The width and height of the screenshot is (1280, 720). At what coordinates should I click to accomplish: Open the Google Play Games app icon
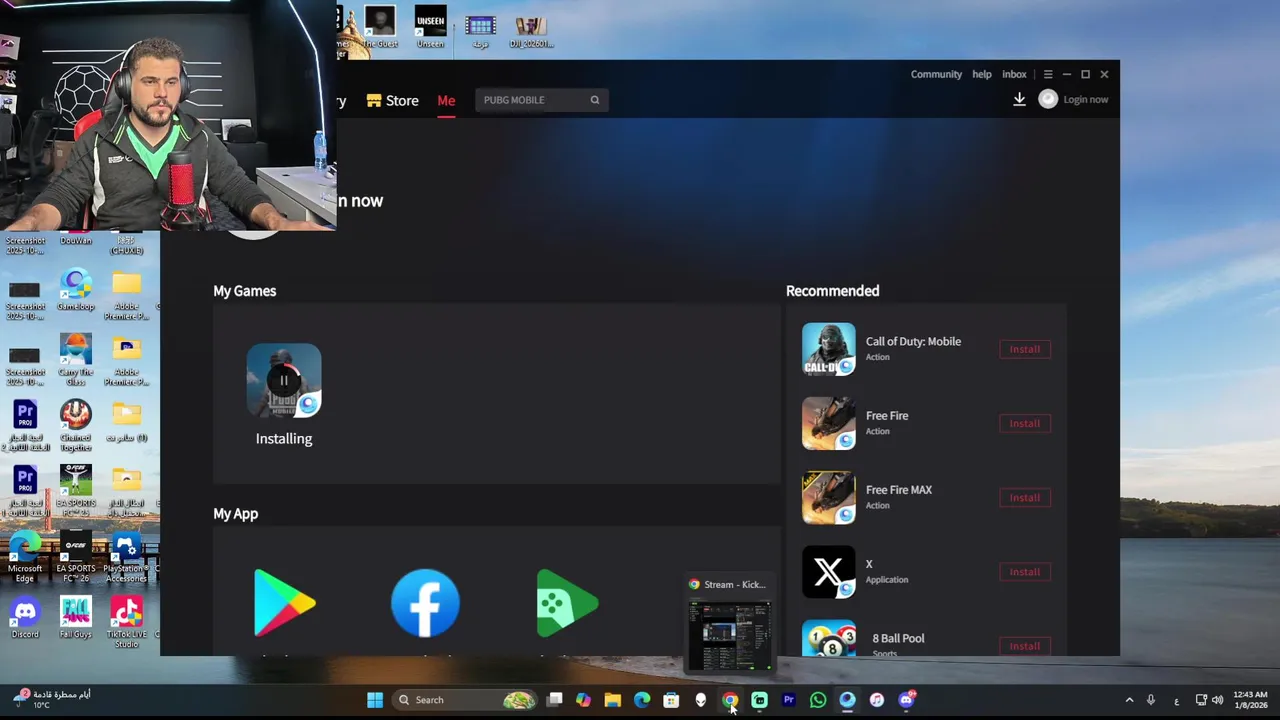pos(567,603)
